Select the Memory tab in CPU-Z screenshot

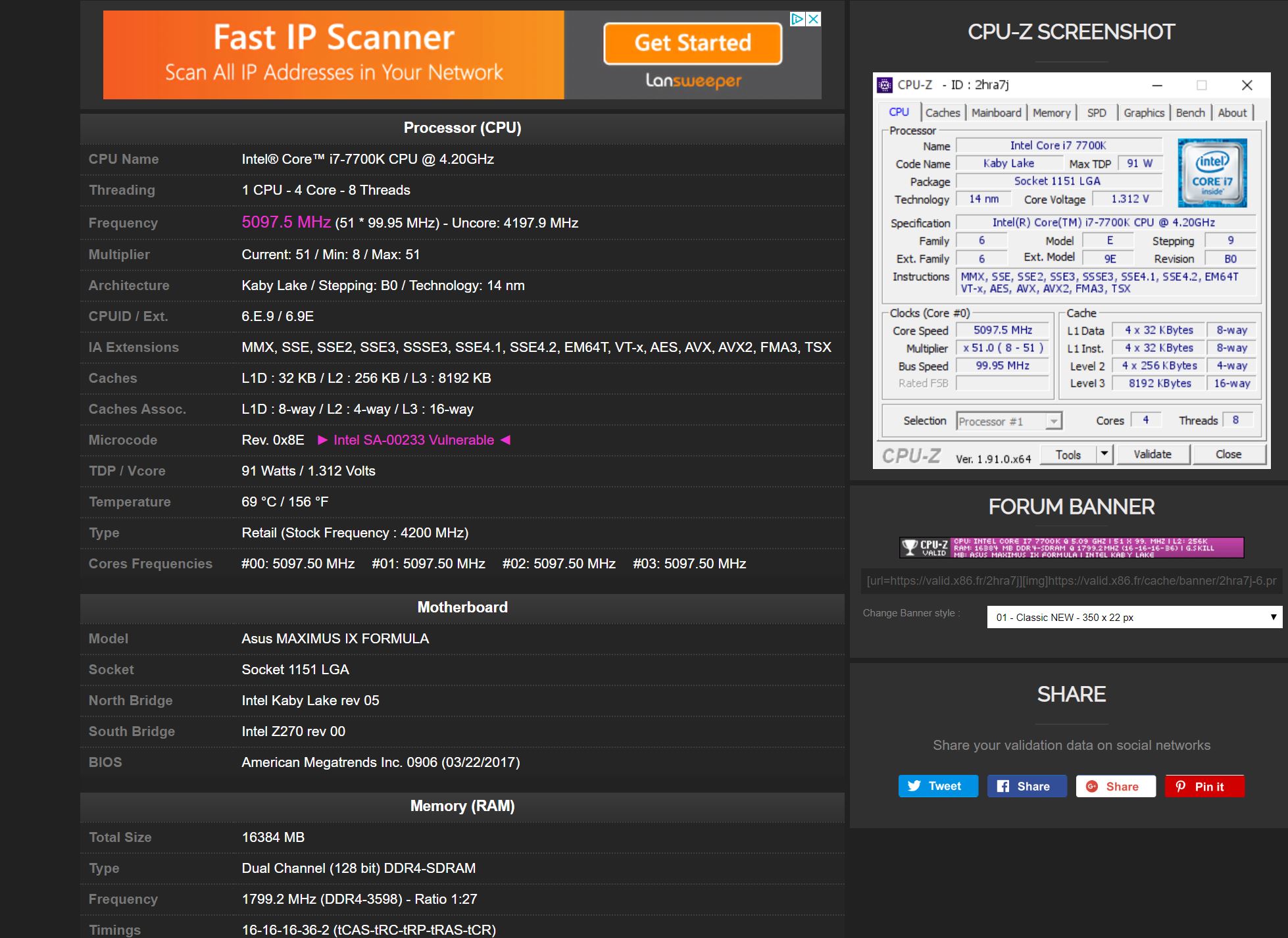click(1051, 112)
